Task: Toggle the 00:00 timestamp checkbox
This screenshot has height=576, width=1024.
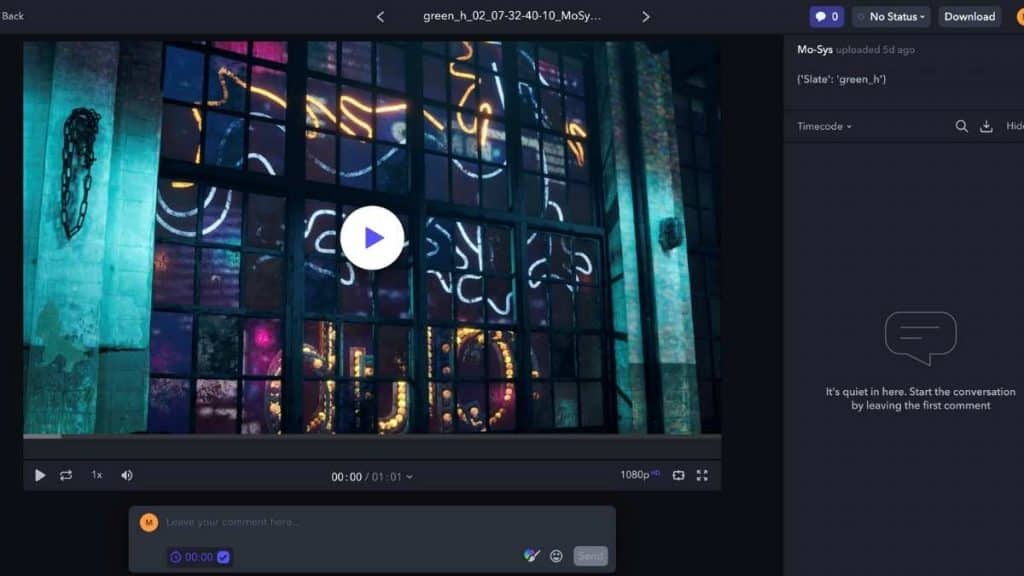Action: tap(223, 557)
